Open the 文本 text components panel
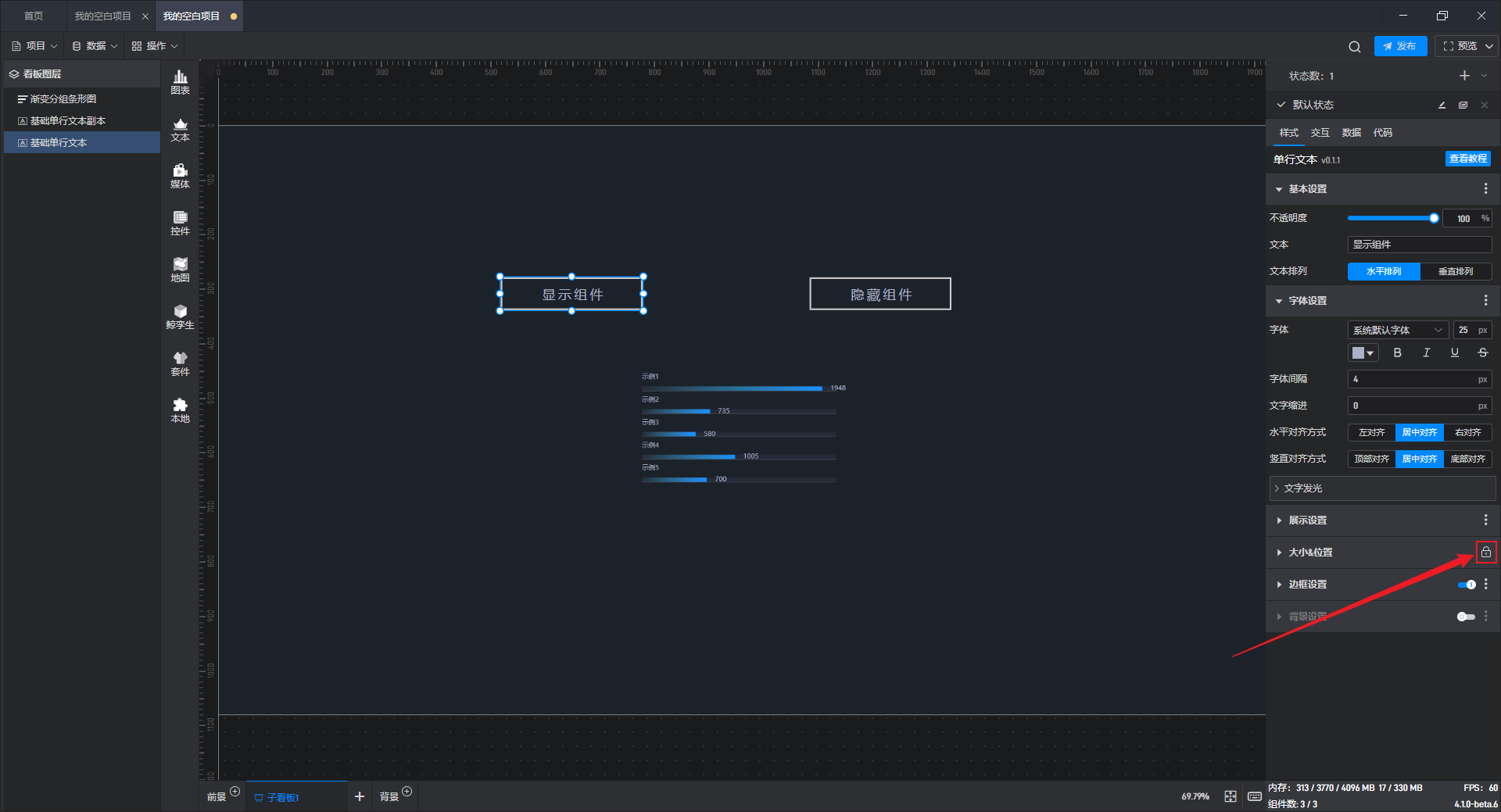Screen dimensions: 1501x812 click(180, 129)
